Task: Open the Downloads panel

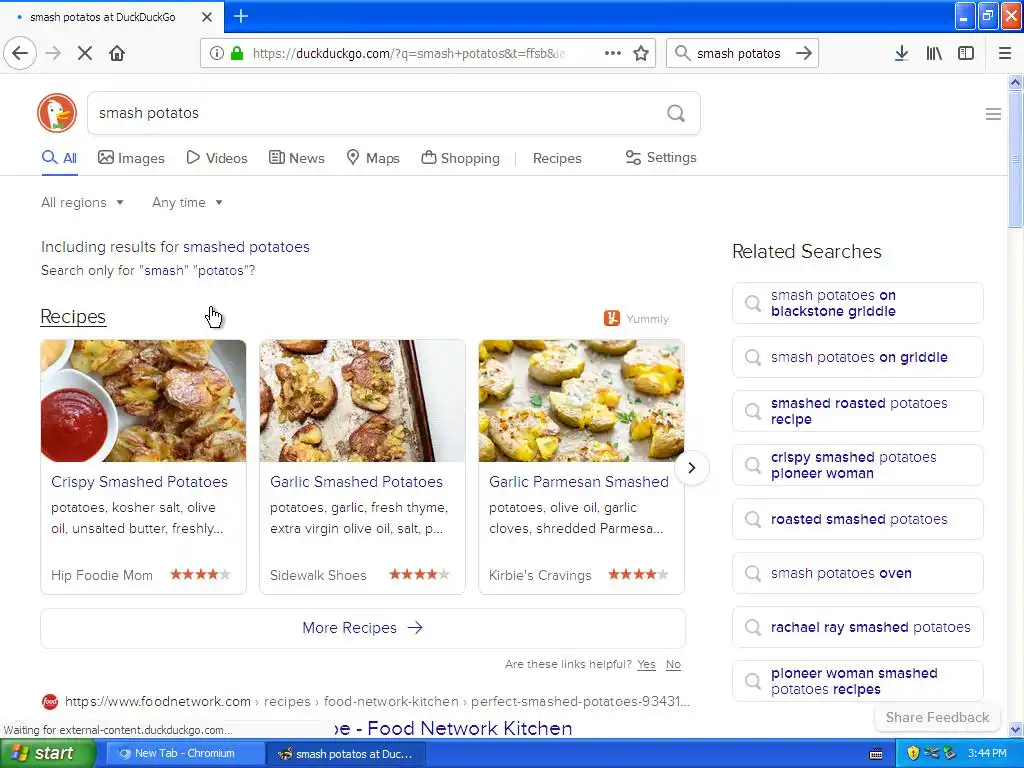Action: click(901, 53)
